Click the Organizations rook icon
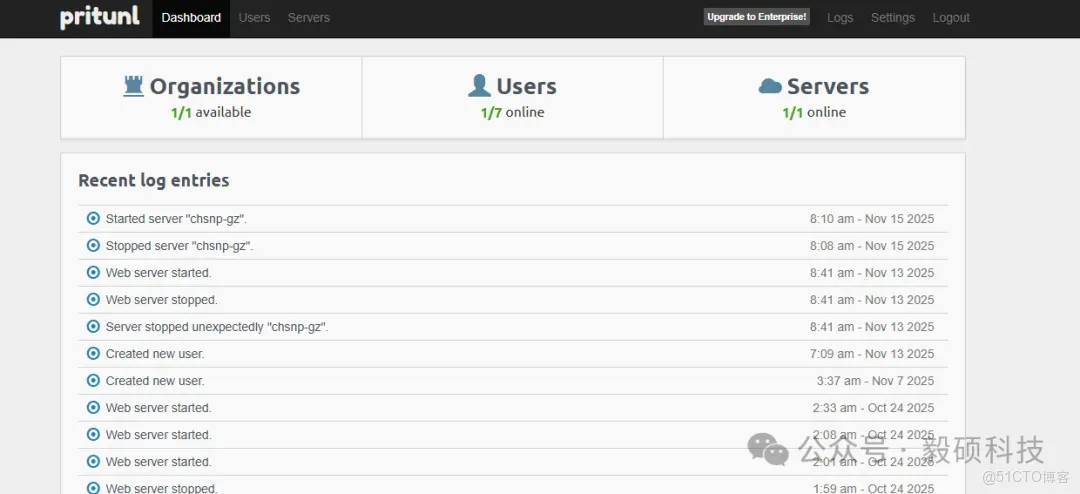This screenshot has height=494, width=1080. click(x=134, y=86)
